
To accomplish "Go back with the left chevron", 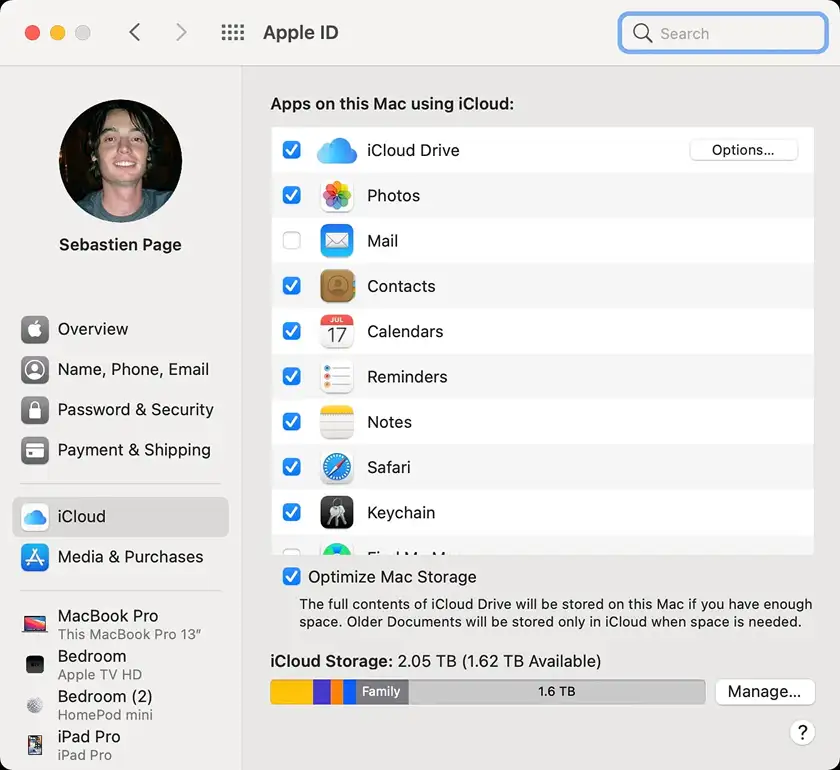I will click(135, 33).
